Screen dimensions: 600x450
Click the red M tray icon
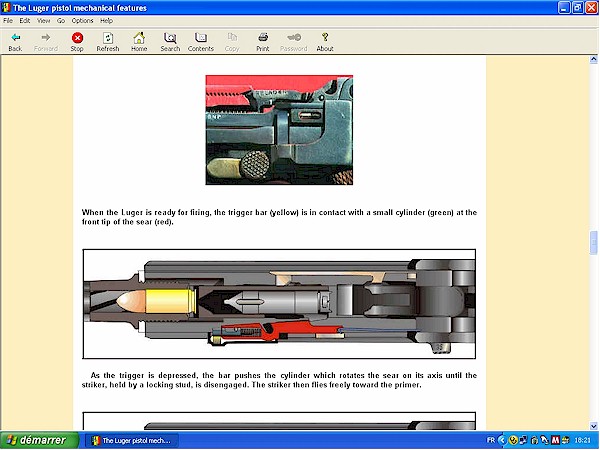point(555,440)
